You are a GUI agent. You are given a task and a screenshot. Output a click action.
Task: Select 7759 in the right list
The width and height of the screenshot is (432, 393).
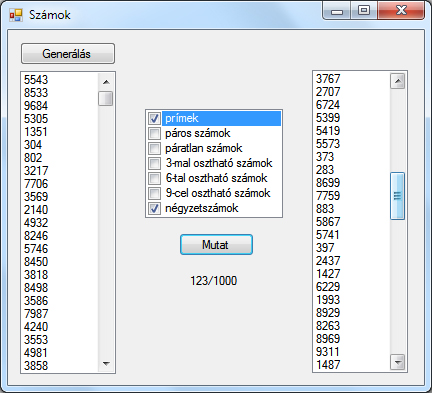tap(352, 196)
